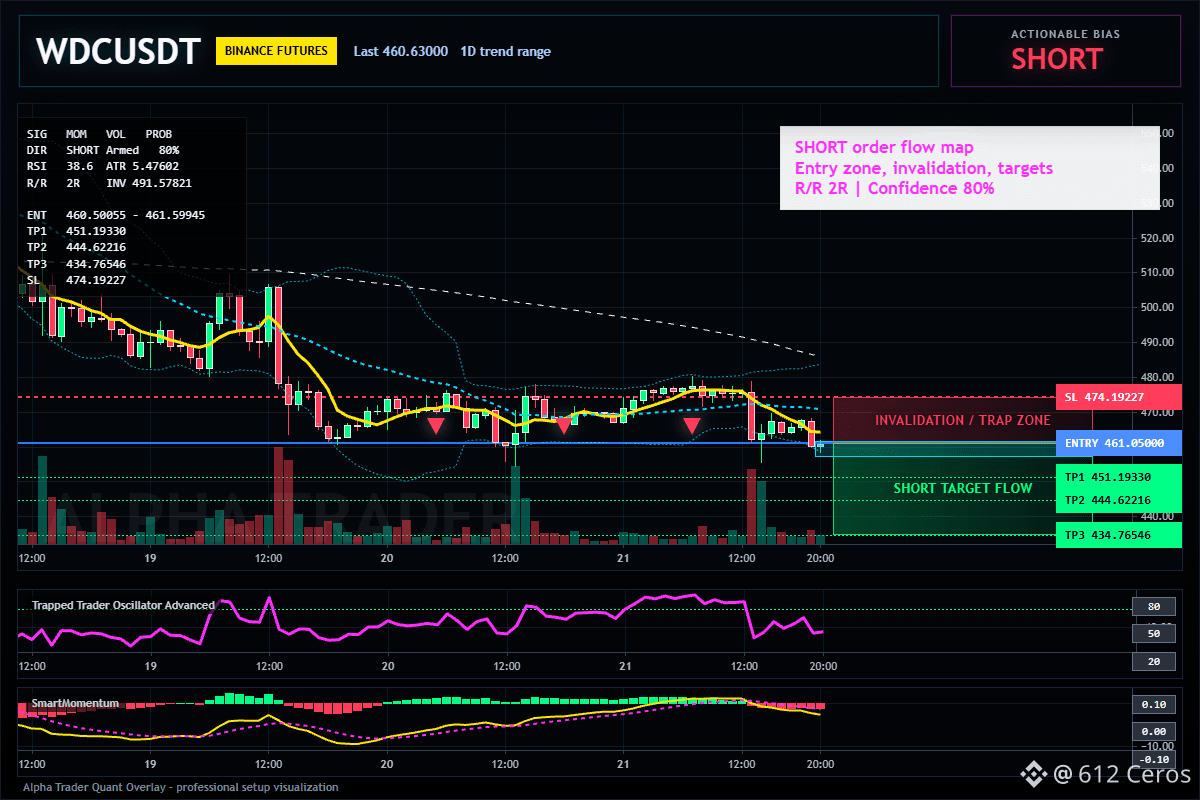Select the INVALIDATION / TRAP ZONE label
This screenshot has height=800, width=1200.
963,420
